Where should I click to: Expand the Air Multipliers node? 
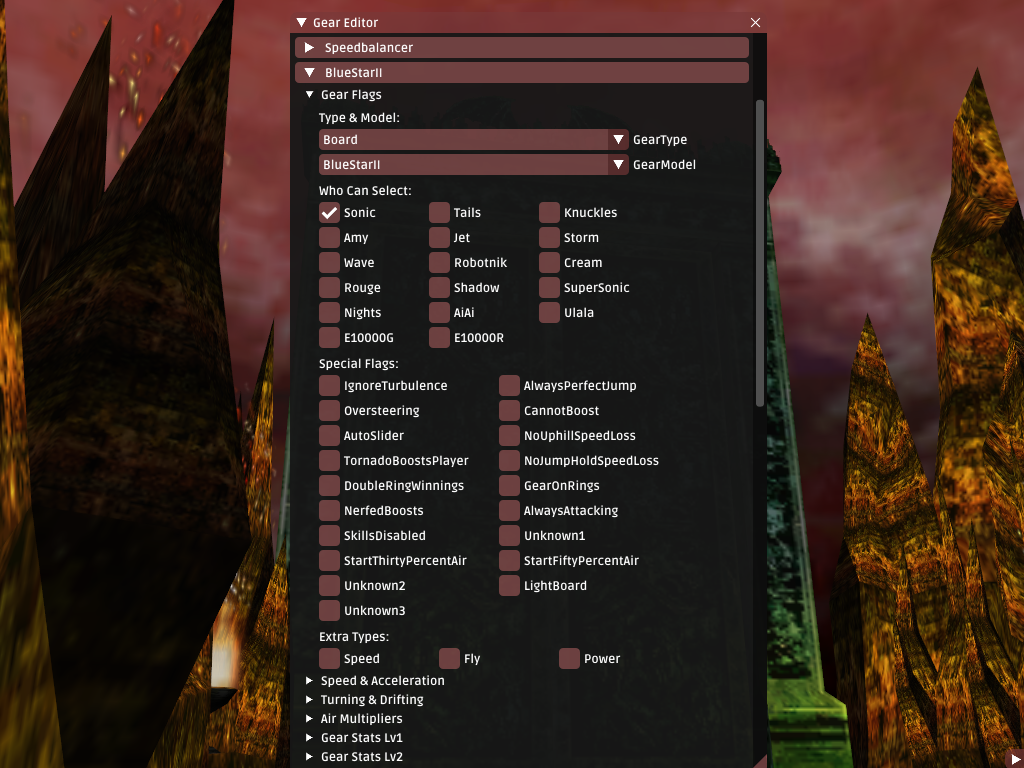(310, 718)
